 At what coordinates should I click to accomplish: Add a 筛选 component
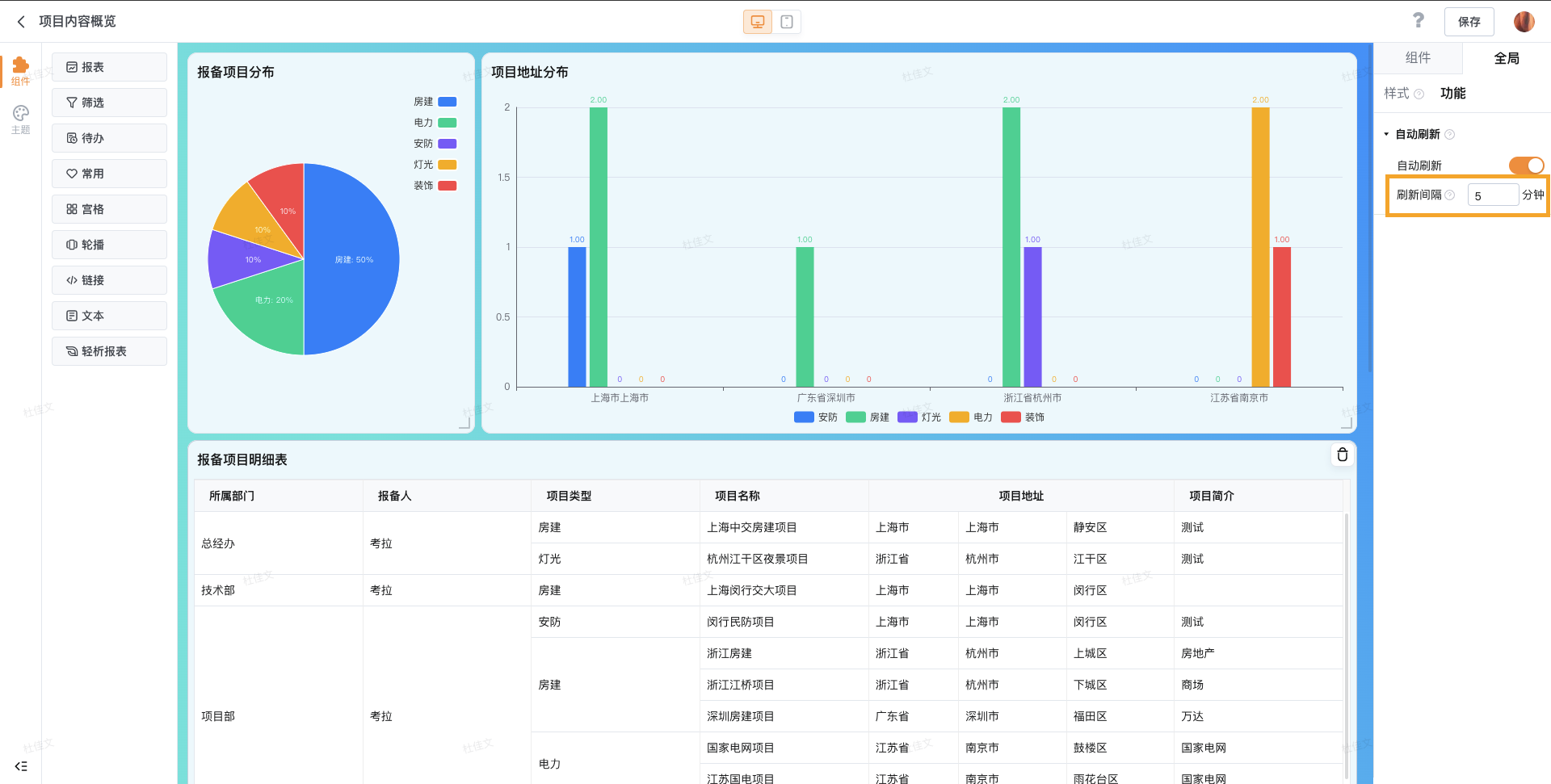109,103
